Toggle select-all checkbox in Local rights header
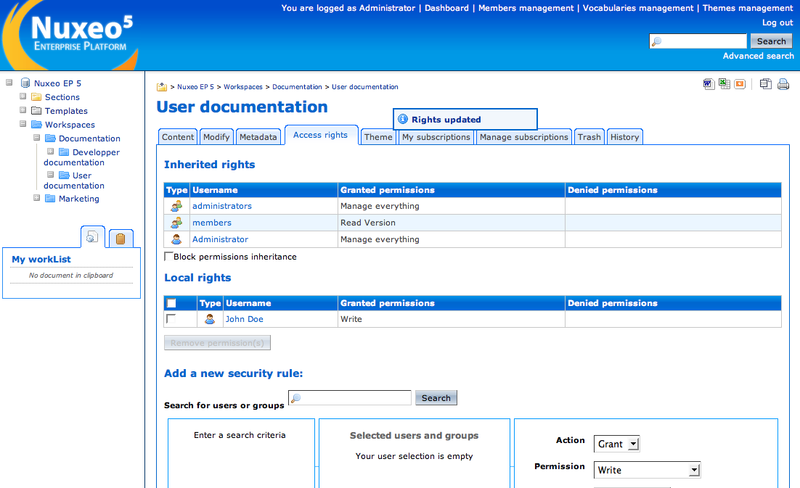 [x=171, y=303]
